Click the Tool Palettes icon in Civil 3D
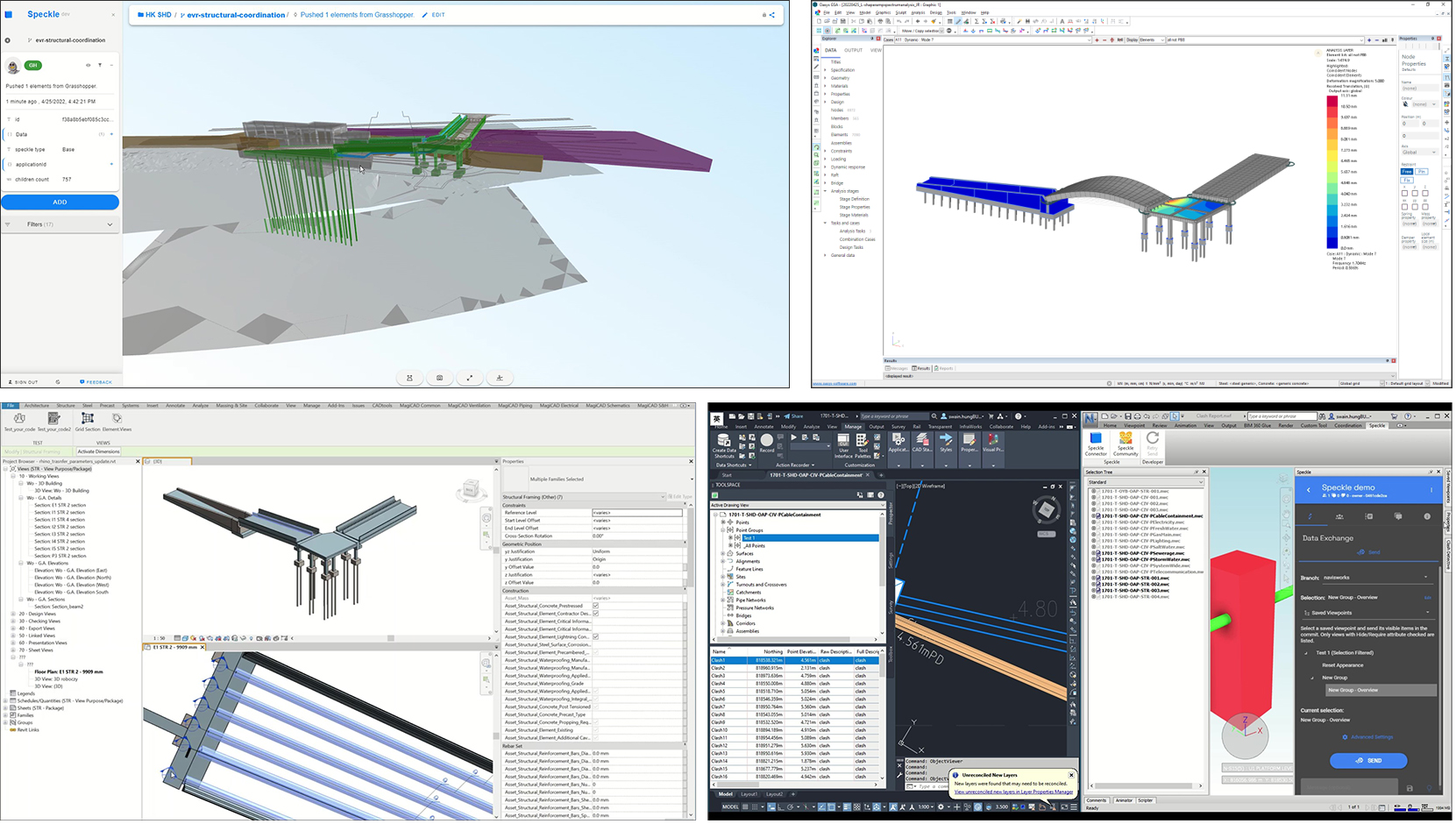The width and height of the screenshot is (1456, 824). click(x=864, y=446)
